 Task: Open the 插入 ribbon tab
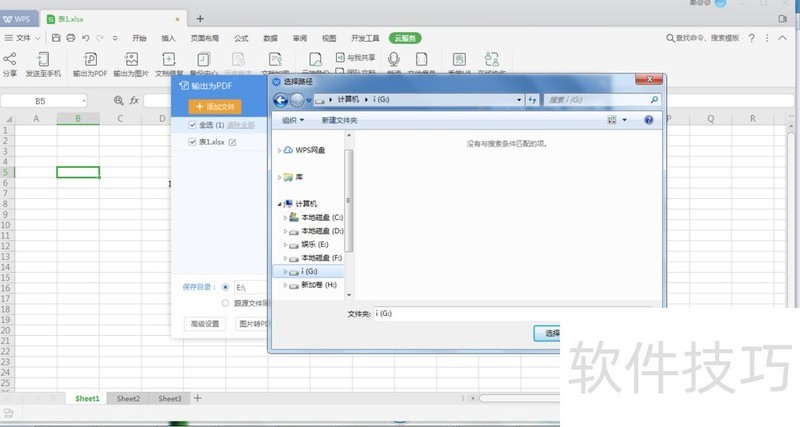pyautogui.click(x=168, y=38)
